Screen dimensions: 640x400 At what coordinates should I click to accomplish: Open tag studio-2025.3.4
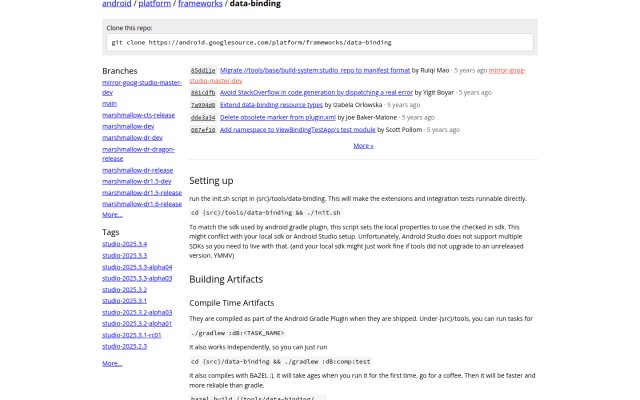(x=124, y=244)
